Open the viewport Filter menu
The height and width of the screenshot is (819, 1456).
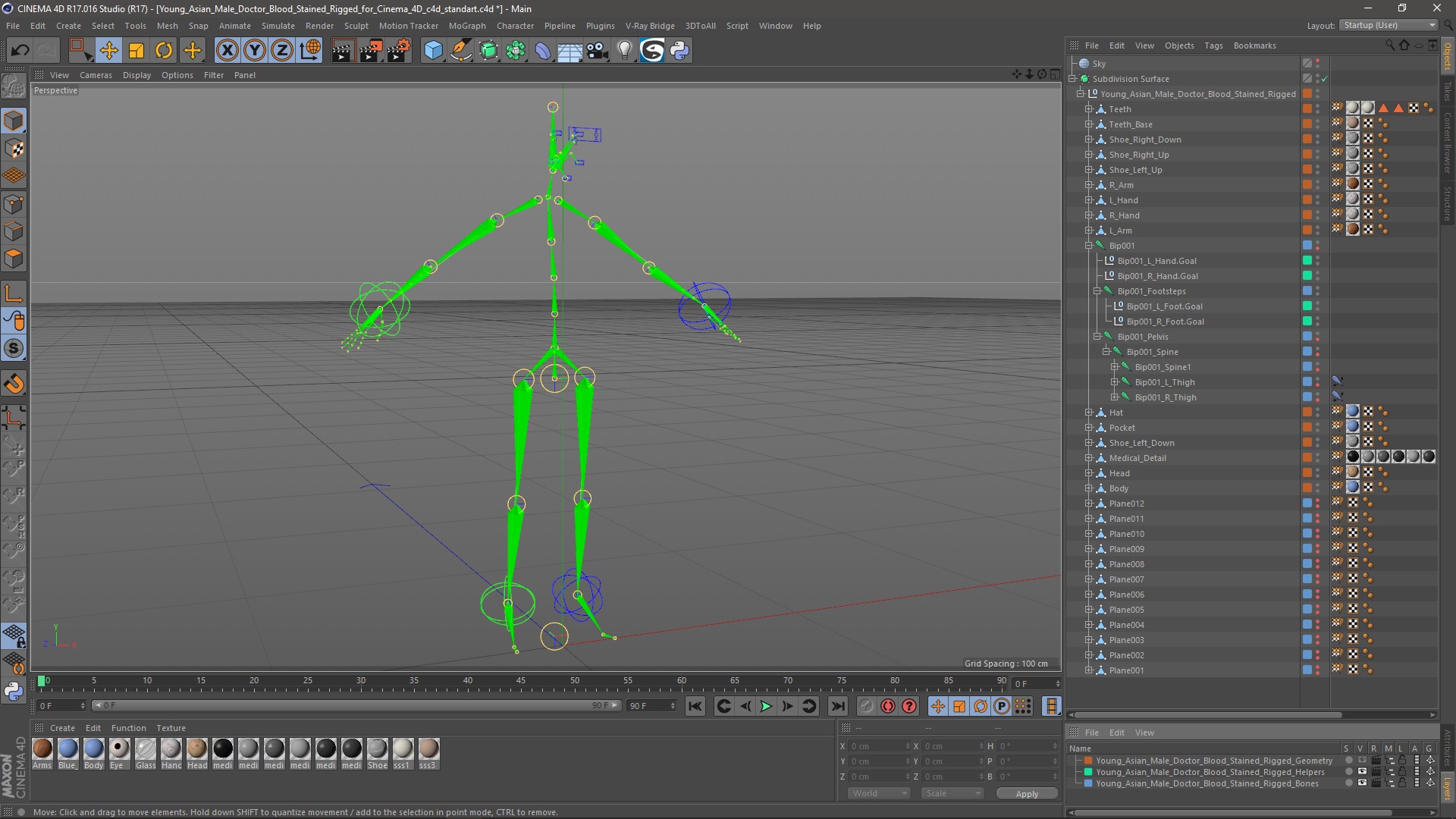214,75
